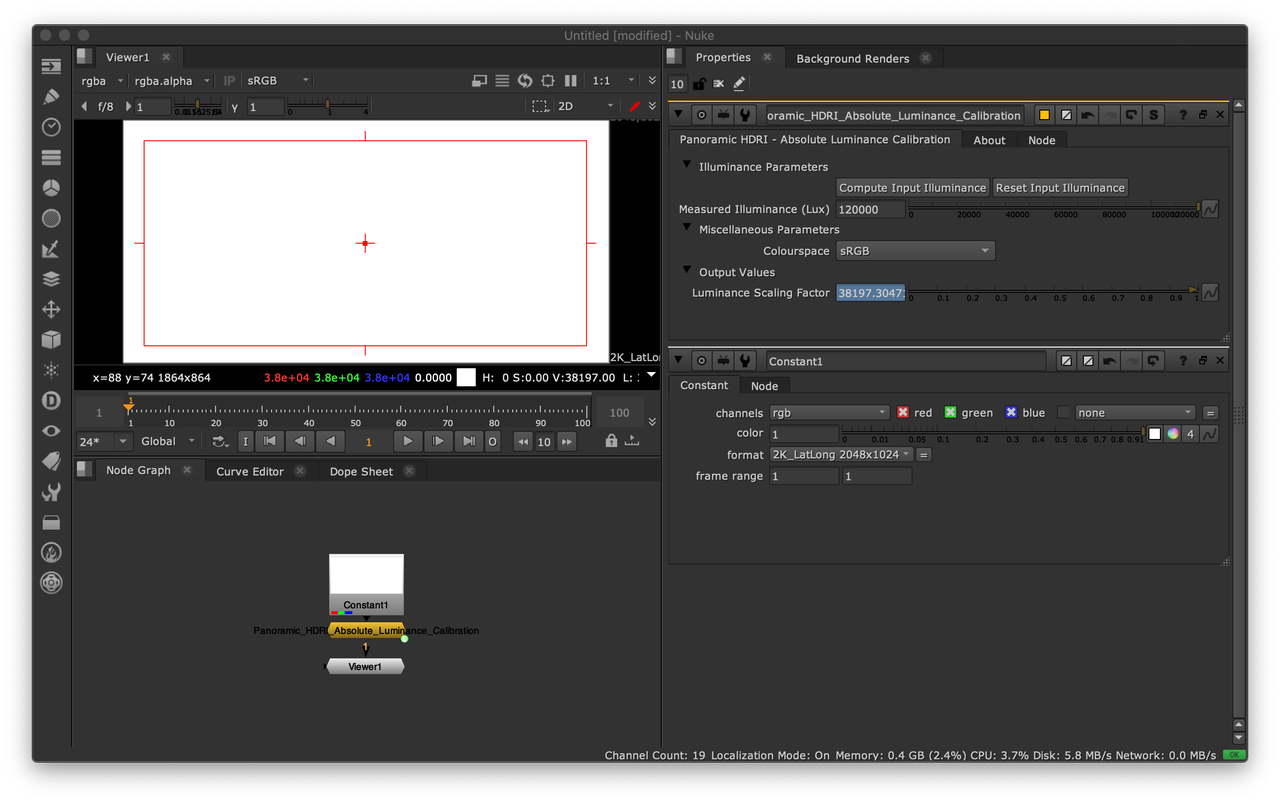Open the Draw (paintbrush) nodes menu in left toolbar

coord(51,97)
